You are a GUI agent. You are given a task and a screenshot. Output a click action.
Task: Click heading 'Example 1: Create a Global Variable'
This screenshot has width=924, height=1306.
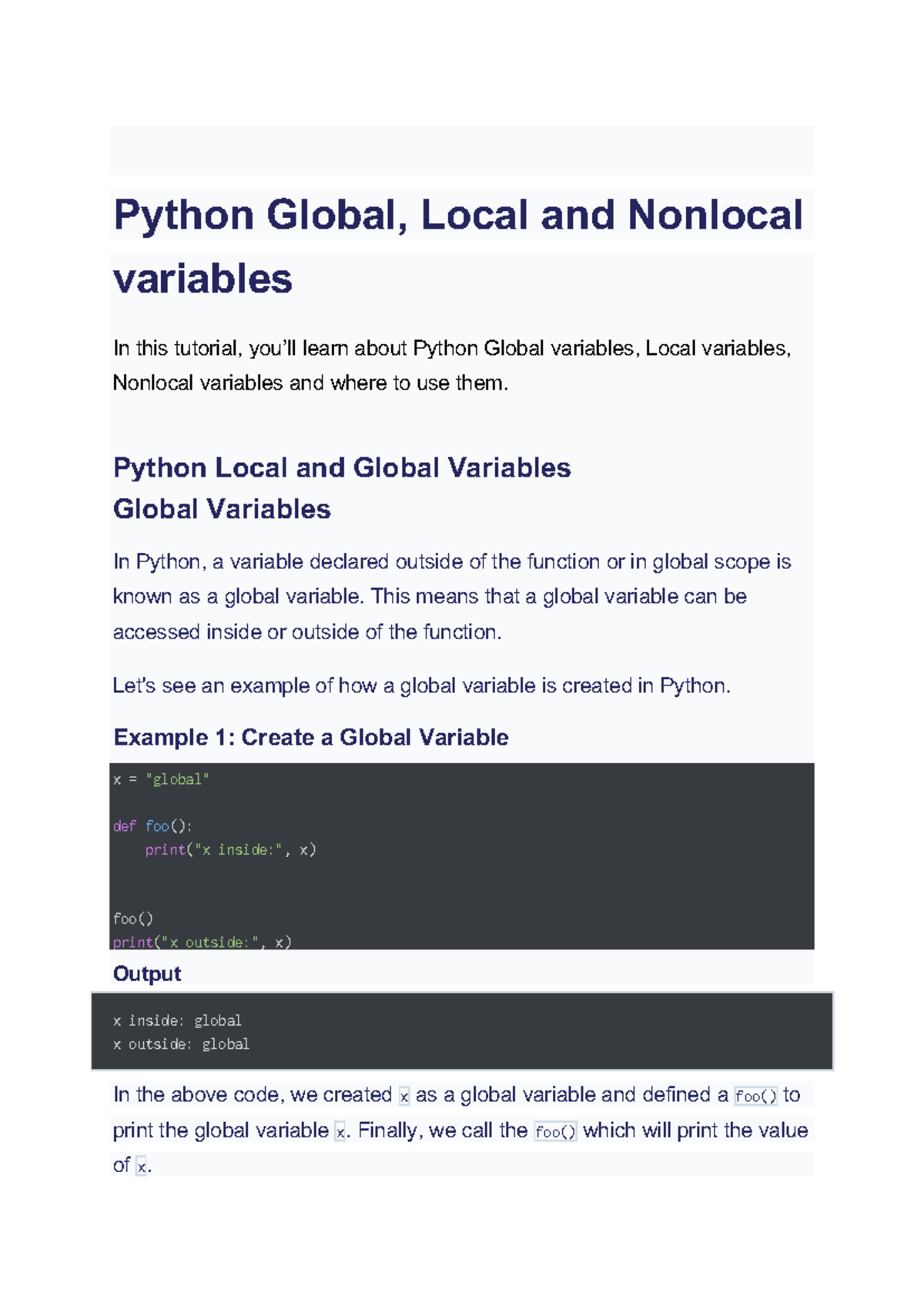(311, 737)
